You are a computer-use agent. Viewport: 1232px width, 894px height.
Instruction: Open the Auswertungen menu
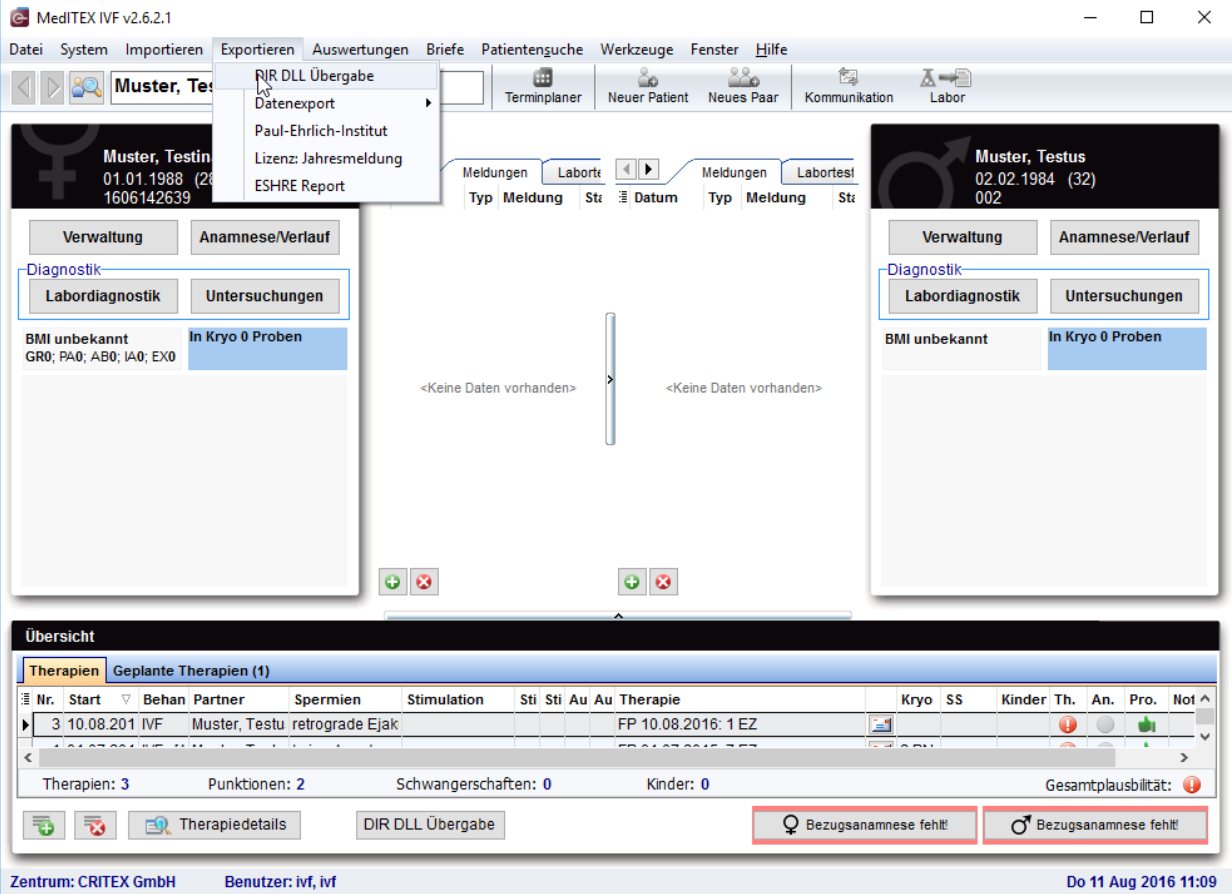coord(360,49)
